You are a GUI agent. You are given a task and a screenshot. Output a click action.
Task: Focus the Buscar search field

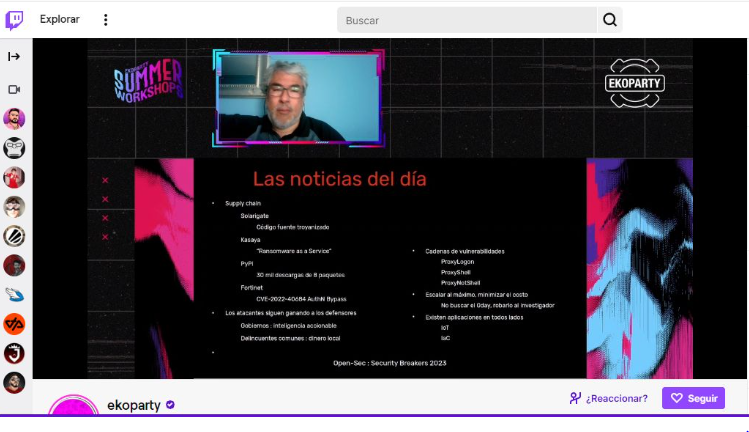pyautogui.click(x=467, y=20)
